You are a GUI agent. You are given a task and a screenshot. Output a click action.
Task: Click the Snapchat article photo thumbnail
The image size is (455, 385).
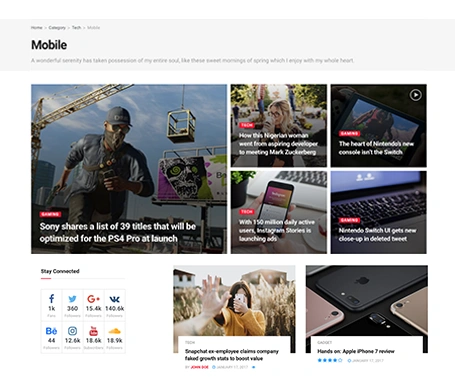234,300
